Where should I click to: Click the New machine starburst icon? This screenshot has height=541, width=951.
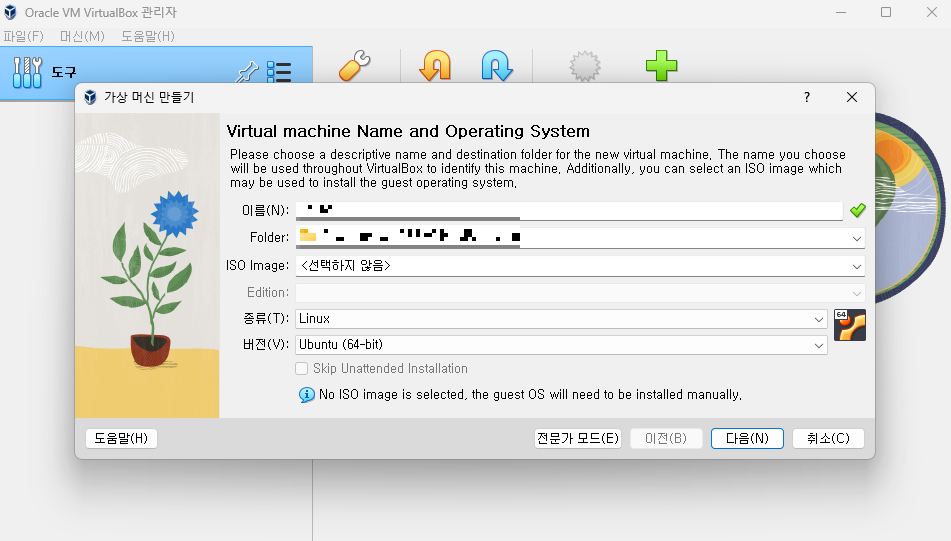click(585, 66)
